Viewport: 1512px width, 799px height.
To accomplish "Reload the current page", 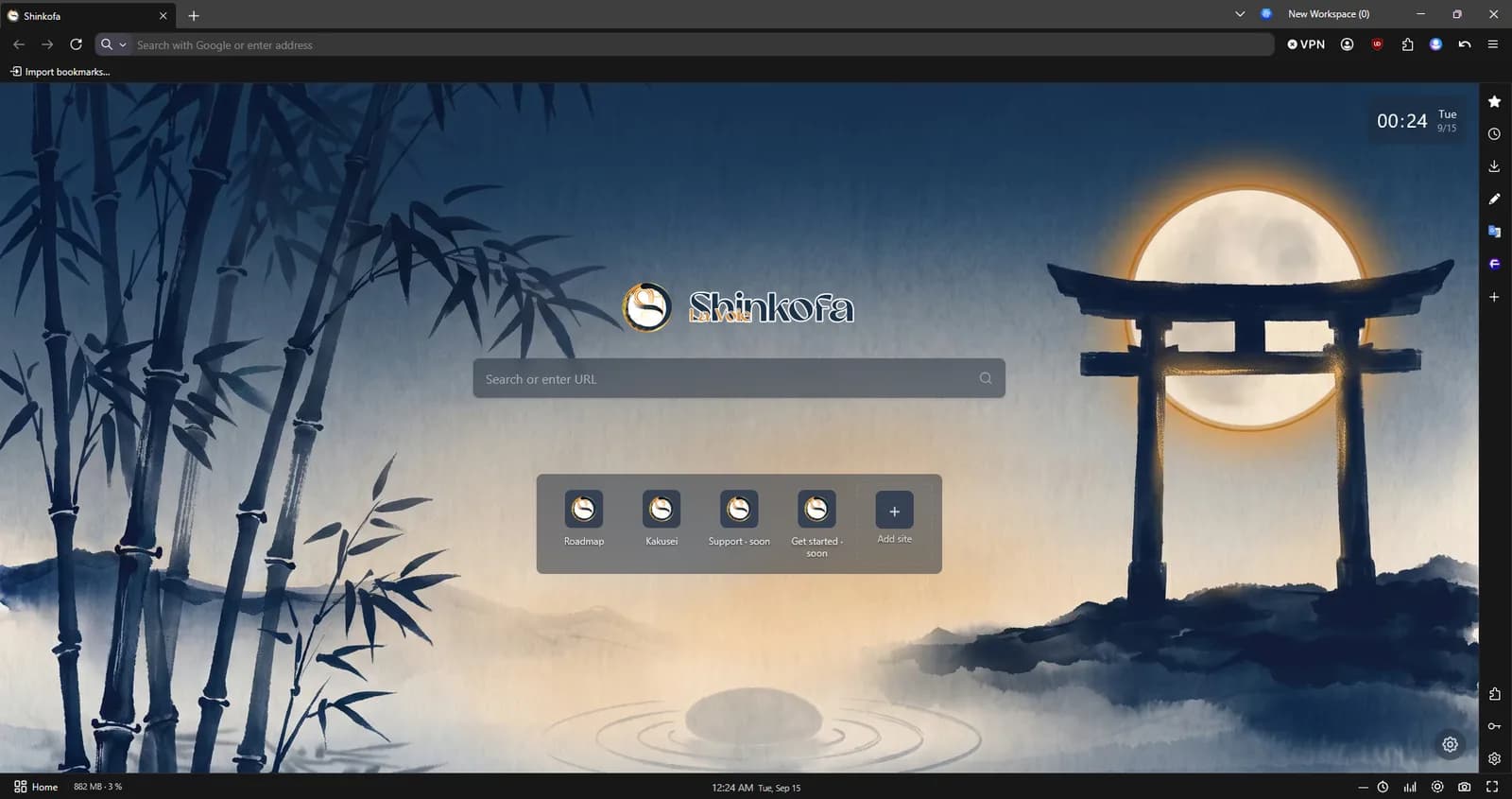I will point(76,44).
